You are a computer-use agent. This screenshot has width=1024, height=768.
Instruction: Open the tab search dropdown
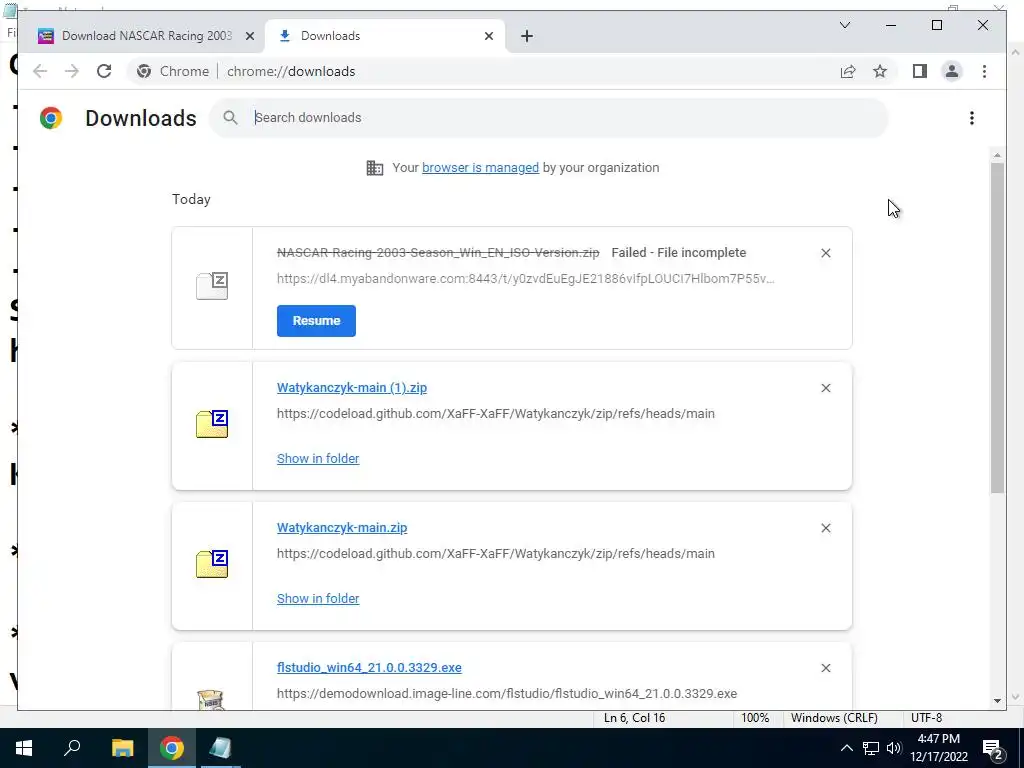tap(845, 25)
